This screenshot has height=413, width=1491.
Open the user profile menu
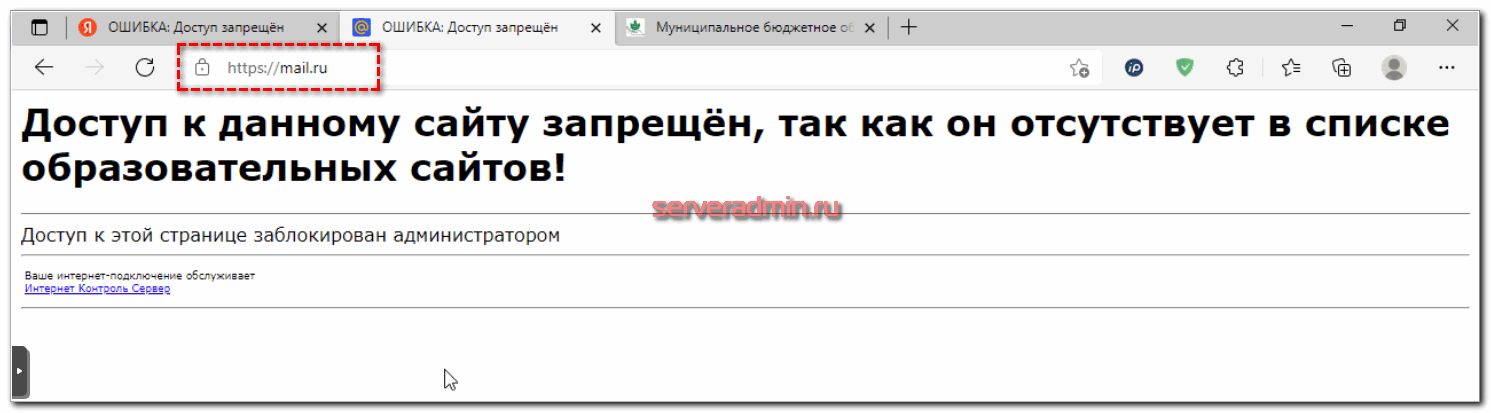tap(1394, 68)
